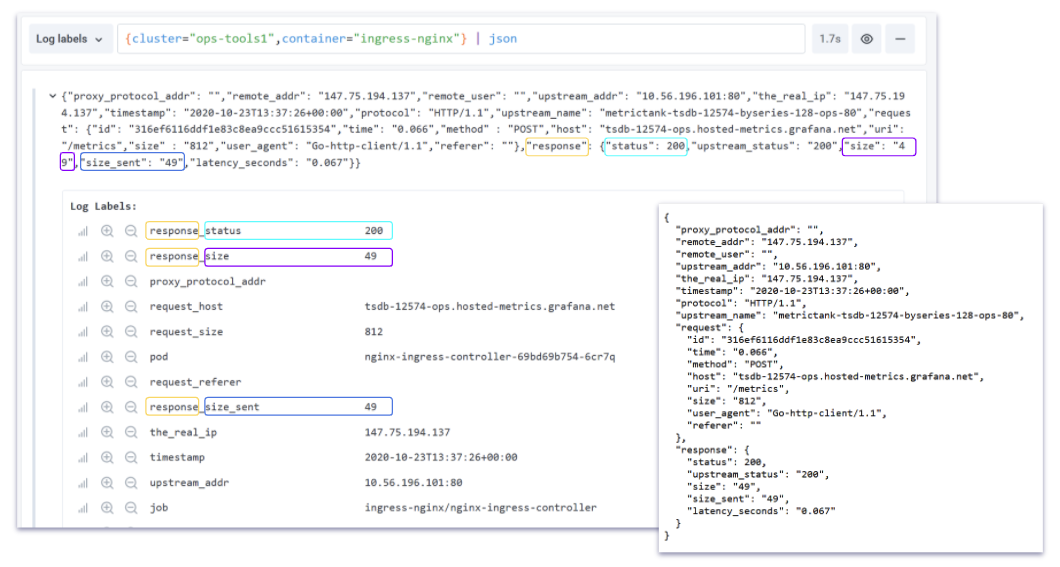Filter for value of the_real_ip label
1060x567 pixels.
(107, 432)
